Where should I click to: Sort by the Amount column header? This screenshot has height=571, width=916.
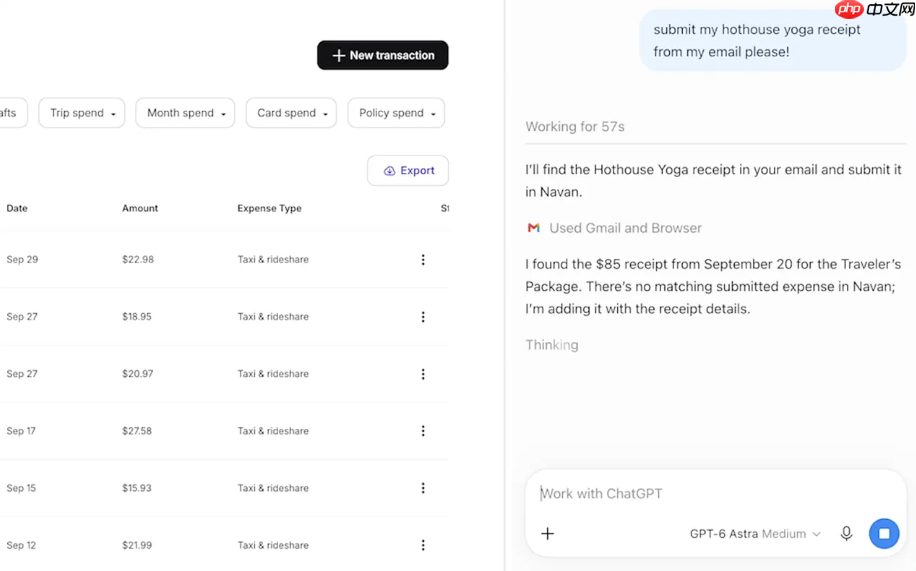(140, 208)
